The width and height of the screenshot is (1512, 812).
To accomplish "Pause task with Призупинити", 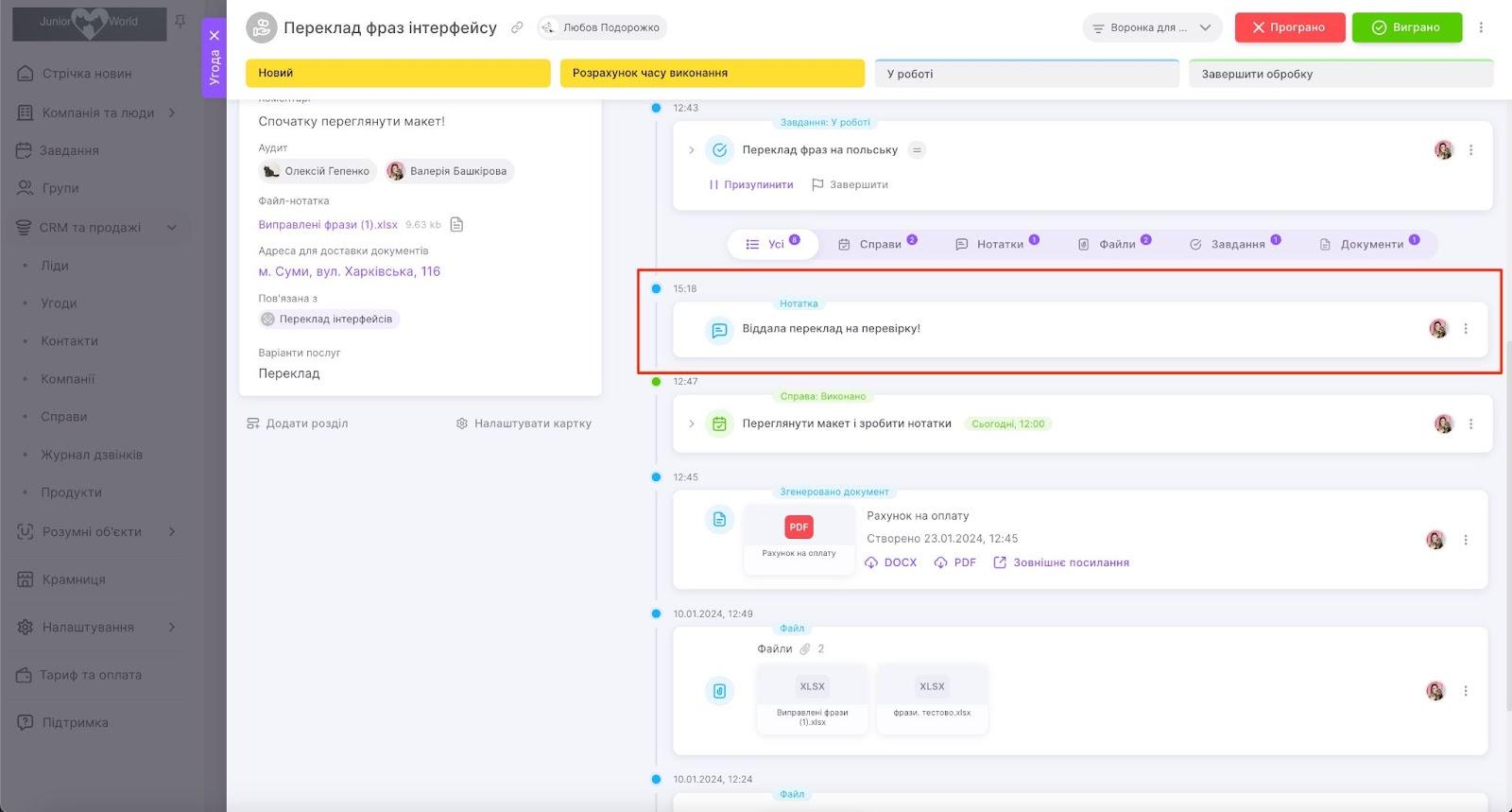I will click(751, 185).
